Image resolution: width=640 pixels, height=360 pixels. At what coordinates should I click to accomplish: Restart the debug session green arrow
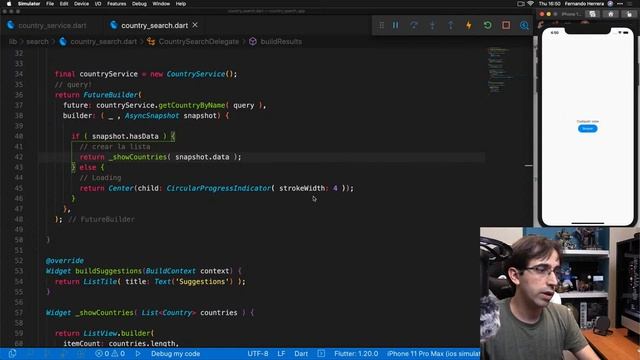pos(487,25)
